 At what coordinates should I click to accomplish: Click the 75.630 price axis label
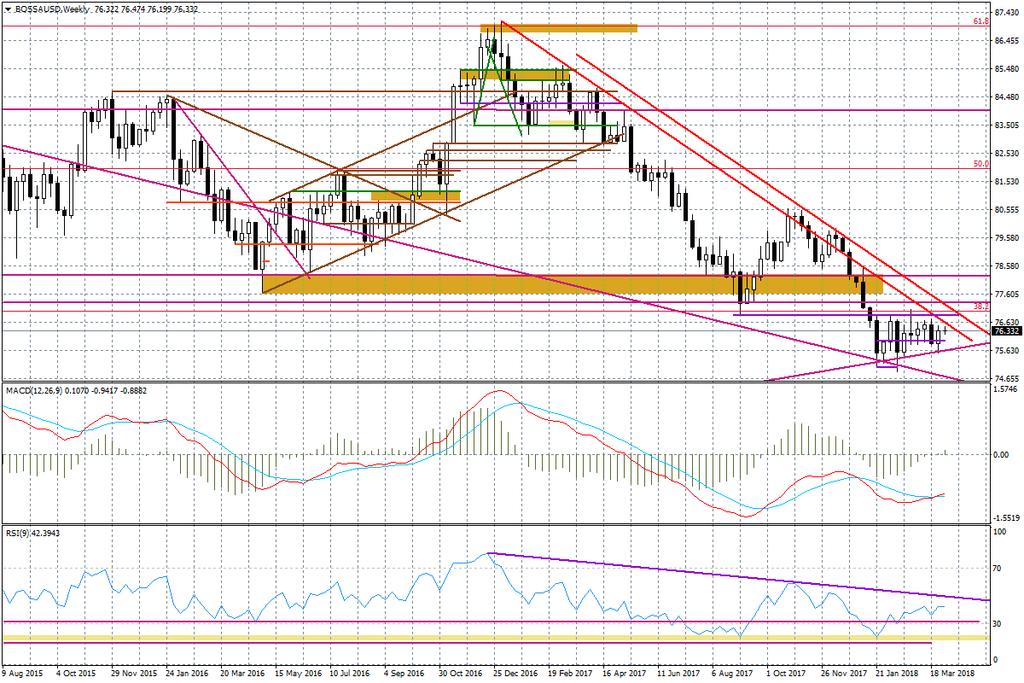(1007, 351)
